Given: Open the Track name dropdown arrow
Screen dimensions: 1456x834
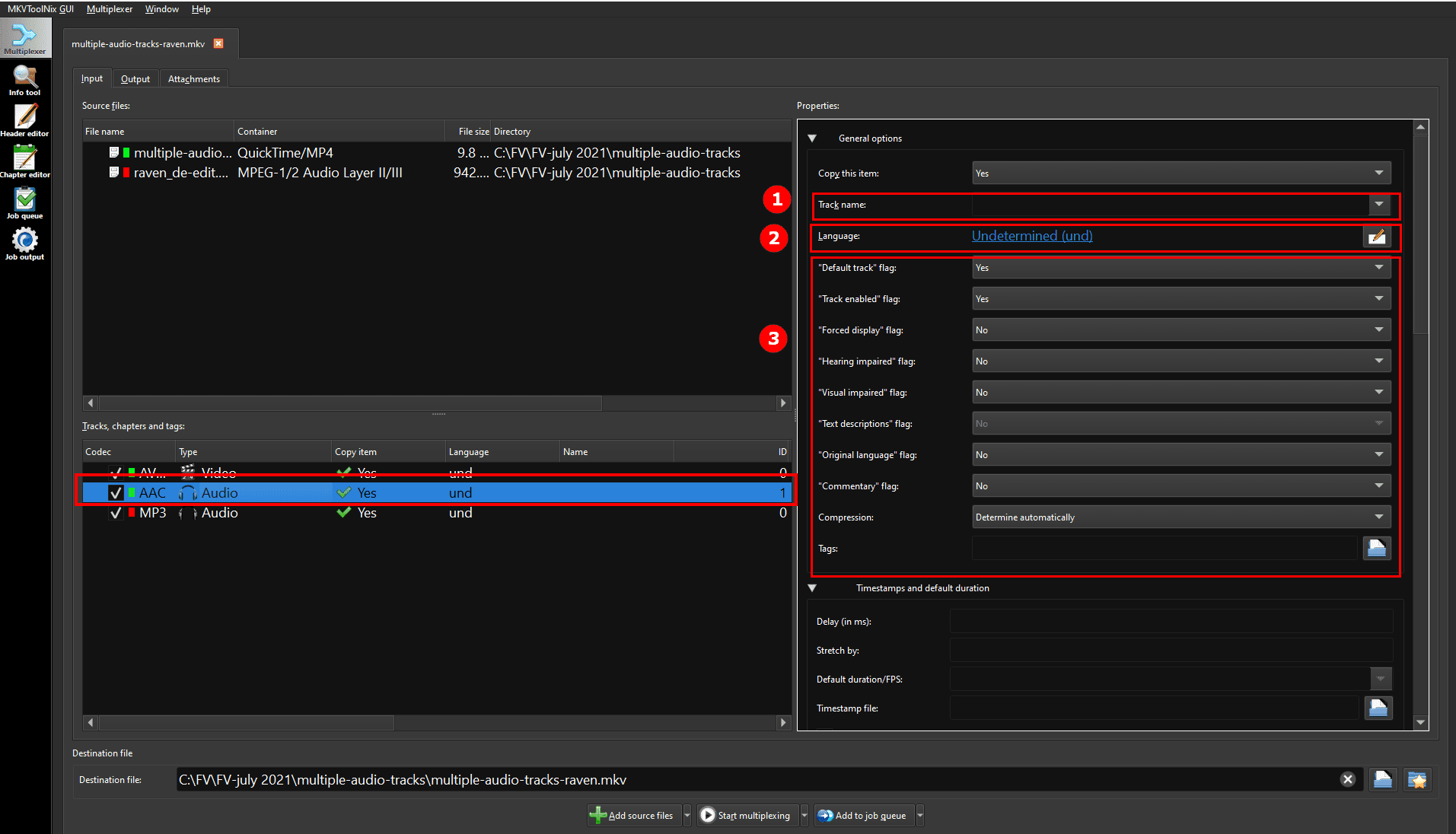Looking at the screenshot, I should (x=1379, y=204).
